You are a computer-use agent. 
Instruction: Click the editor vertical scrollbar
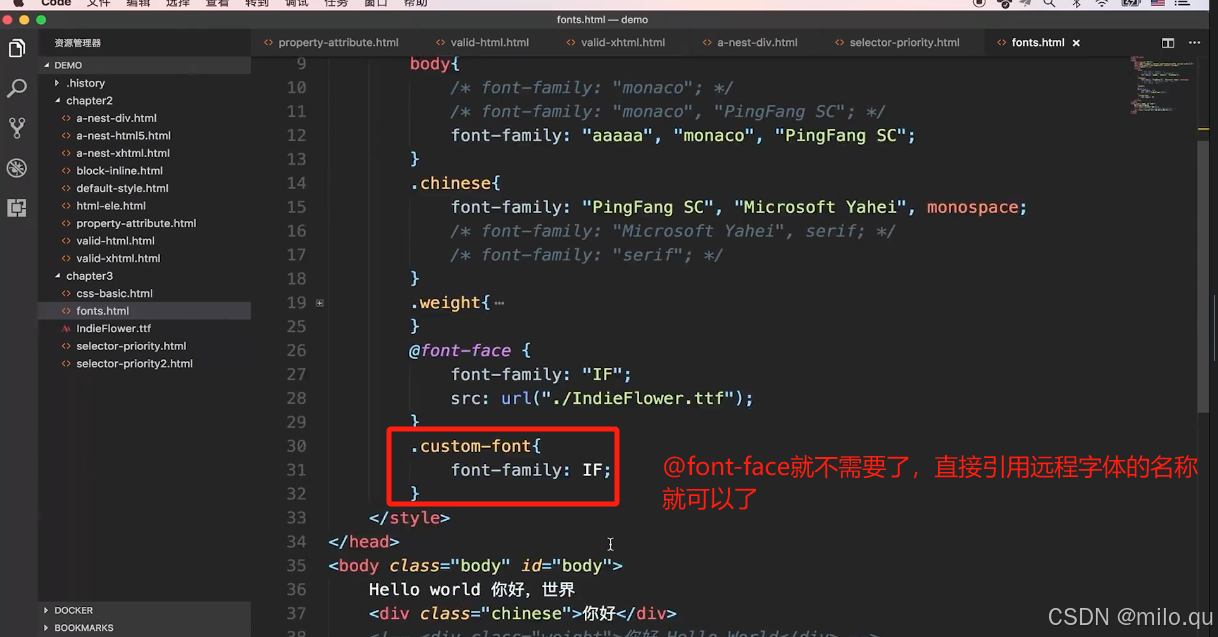tap(1204, 275)
